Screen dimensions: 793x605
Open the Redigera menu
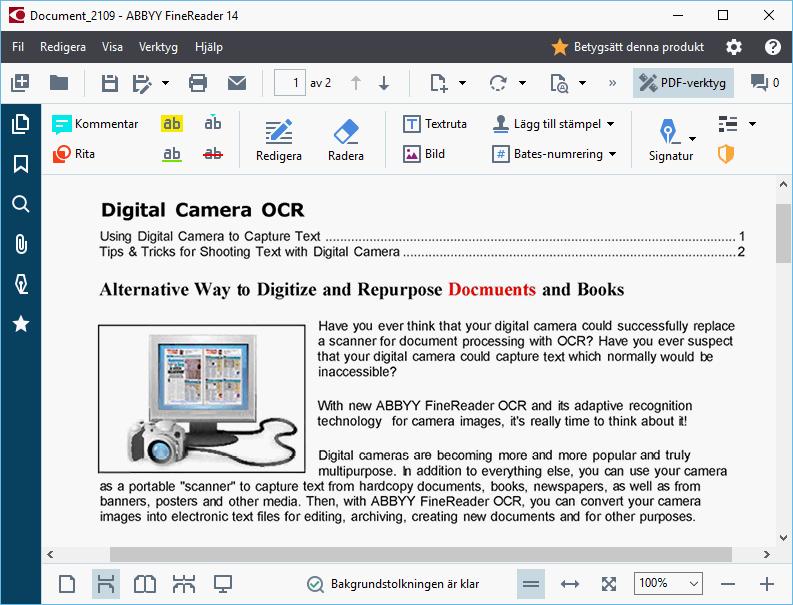coord(63,47)
